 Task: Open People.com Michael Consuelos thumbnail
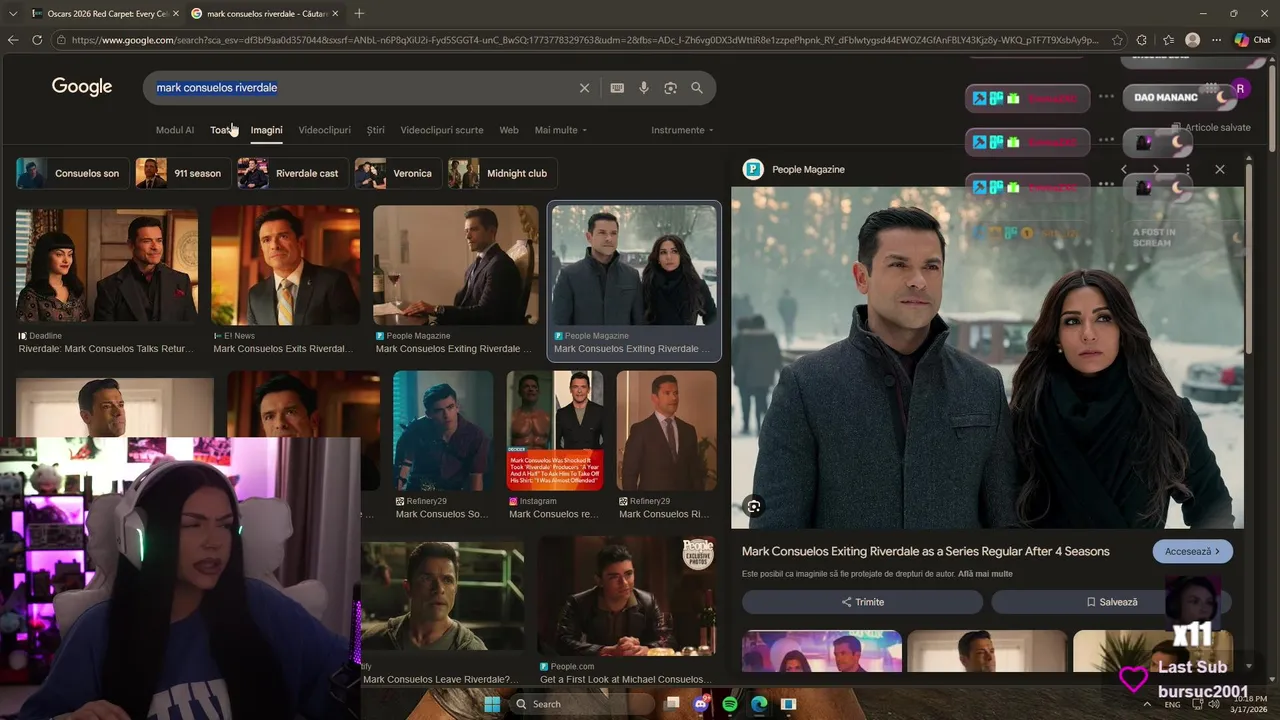coord(626,596)
